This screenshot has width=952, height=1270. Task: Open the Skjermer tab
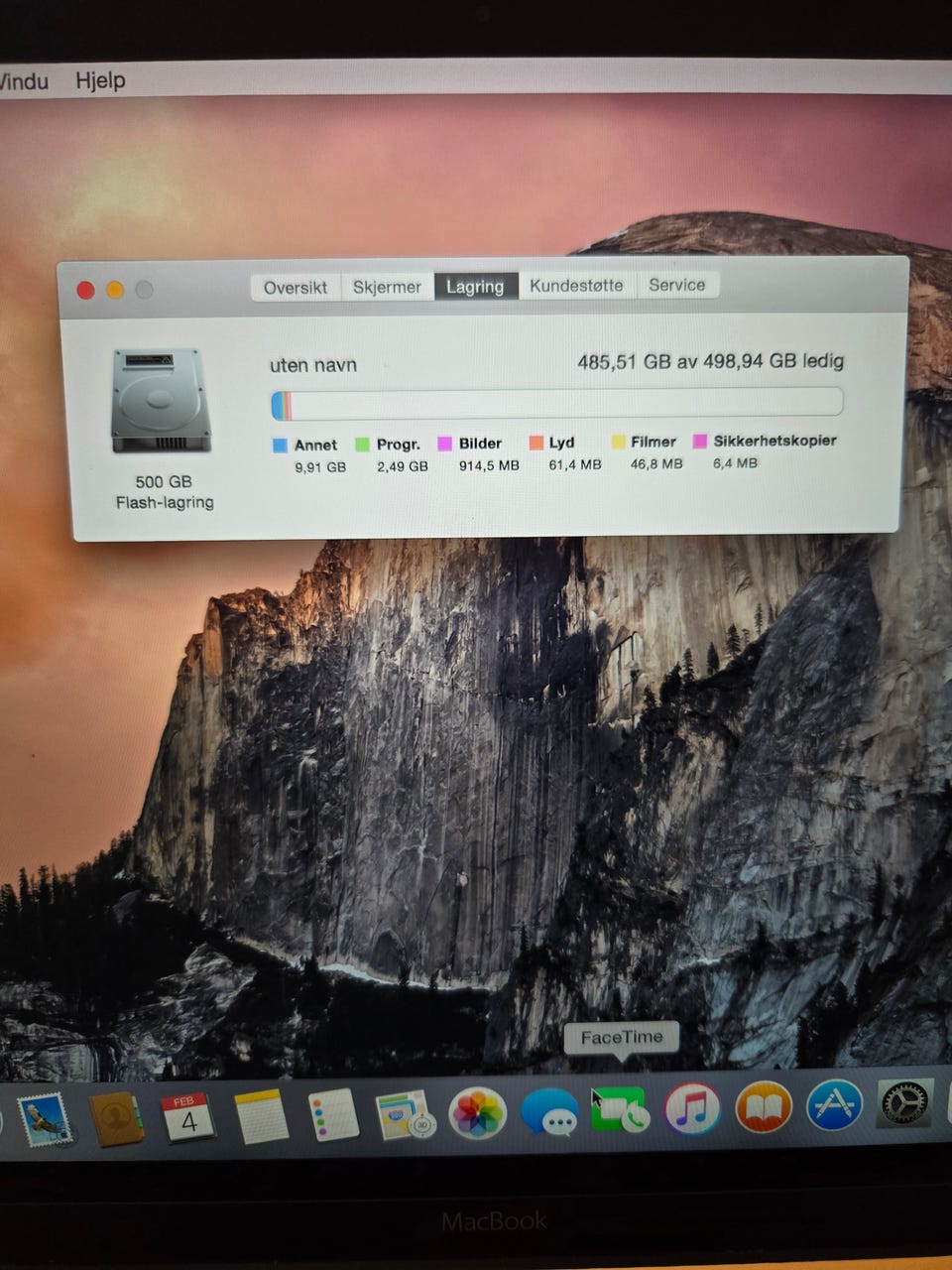pyautogui.click(x=387, y=287)
